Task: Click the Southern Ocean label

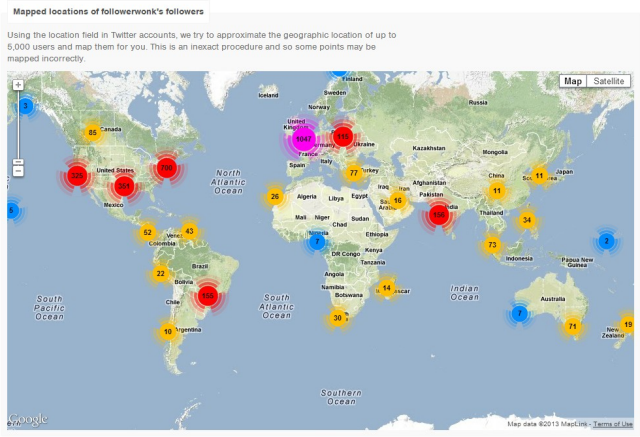Action: pyautogui.click(x=341, y=397)
